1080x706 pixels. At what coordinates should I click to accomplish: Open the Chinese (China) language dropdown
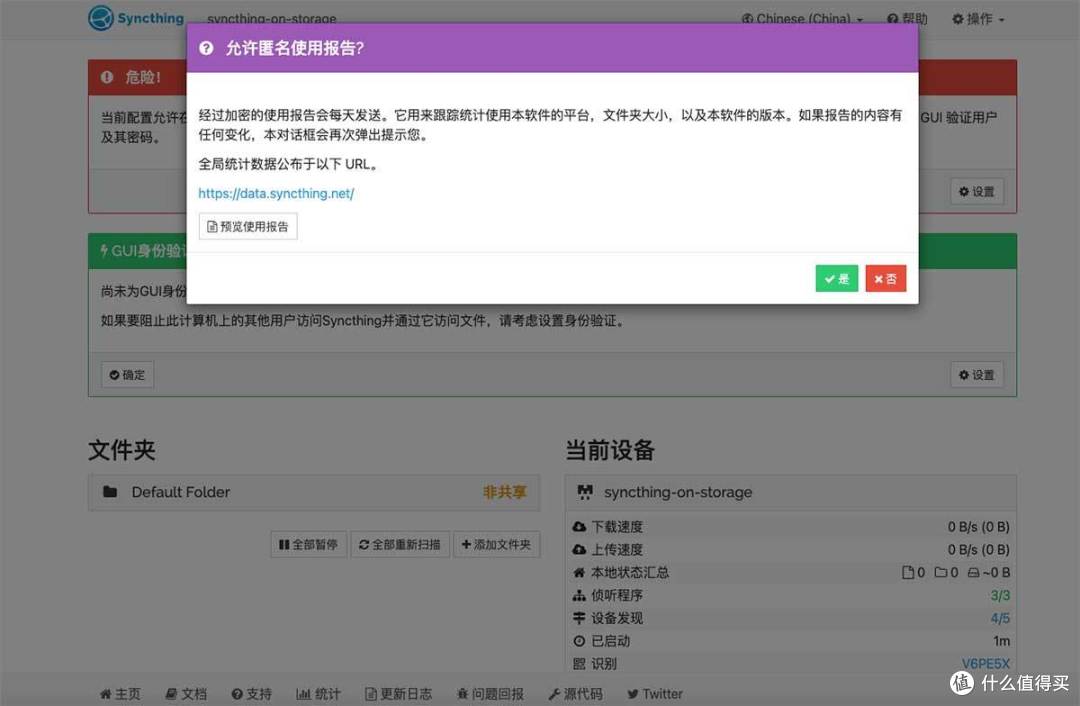801,18
